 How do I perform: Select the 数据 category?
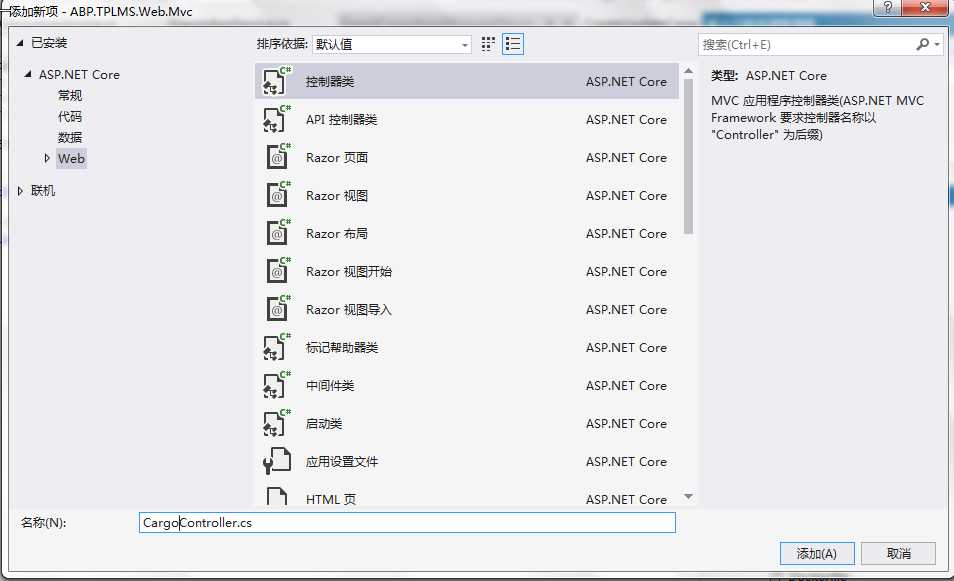(69, 137)
